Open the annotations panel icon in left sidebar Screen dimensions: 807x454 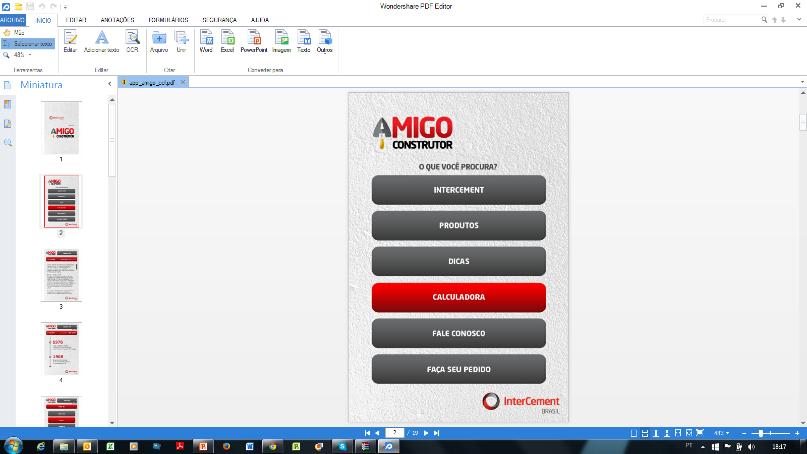7,124
